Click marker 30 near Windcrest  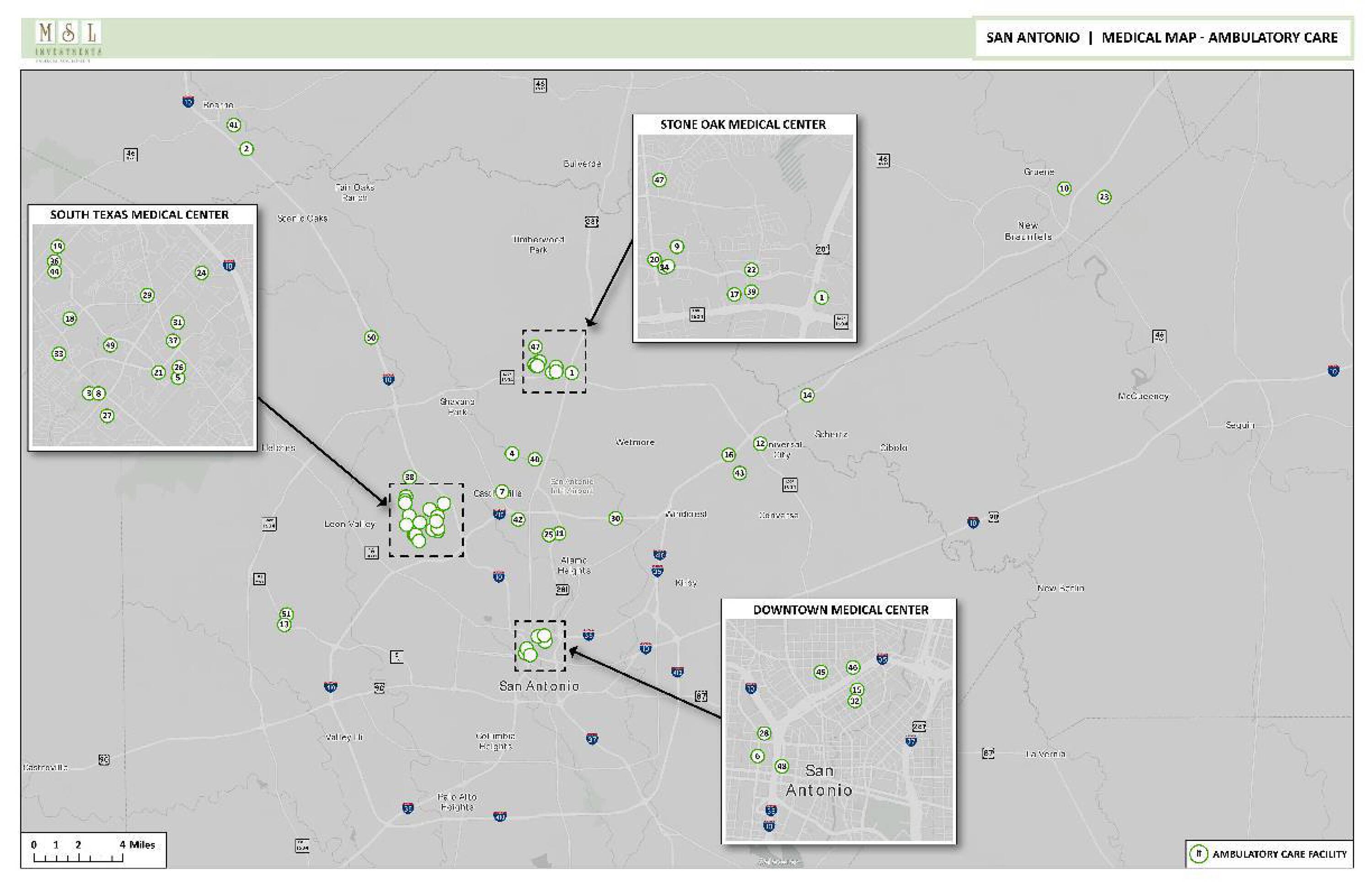click(x=616, y=518)
